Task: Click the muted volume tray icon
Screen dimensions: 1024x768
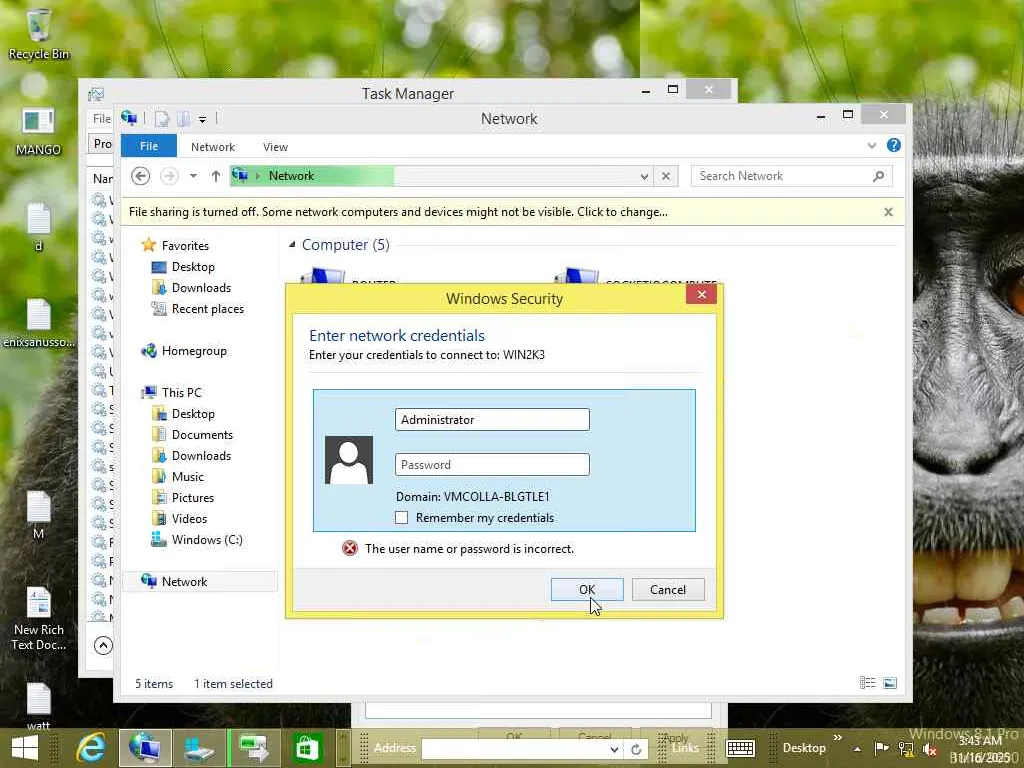Action: [x=930, y=748]
